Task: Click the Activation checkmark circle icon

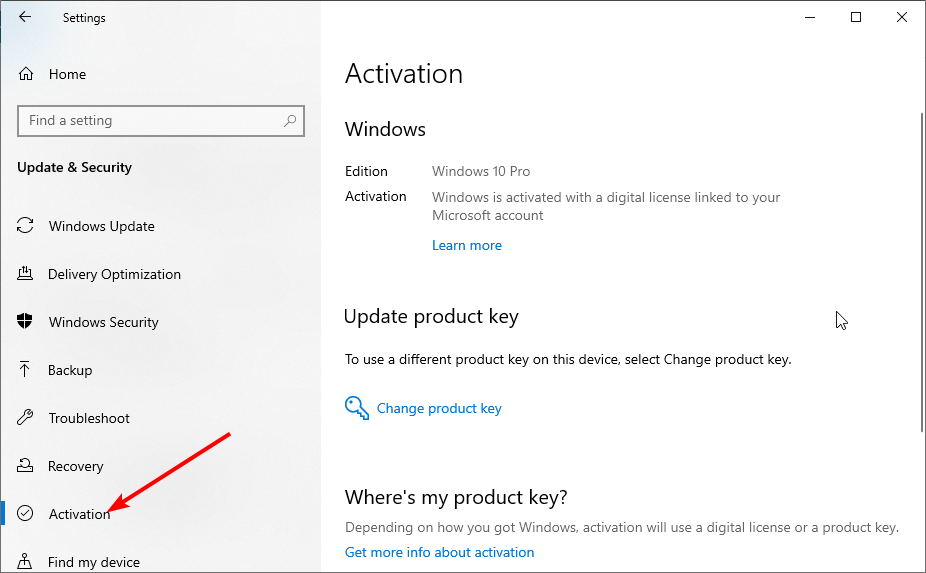Action: coord(25,513)
